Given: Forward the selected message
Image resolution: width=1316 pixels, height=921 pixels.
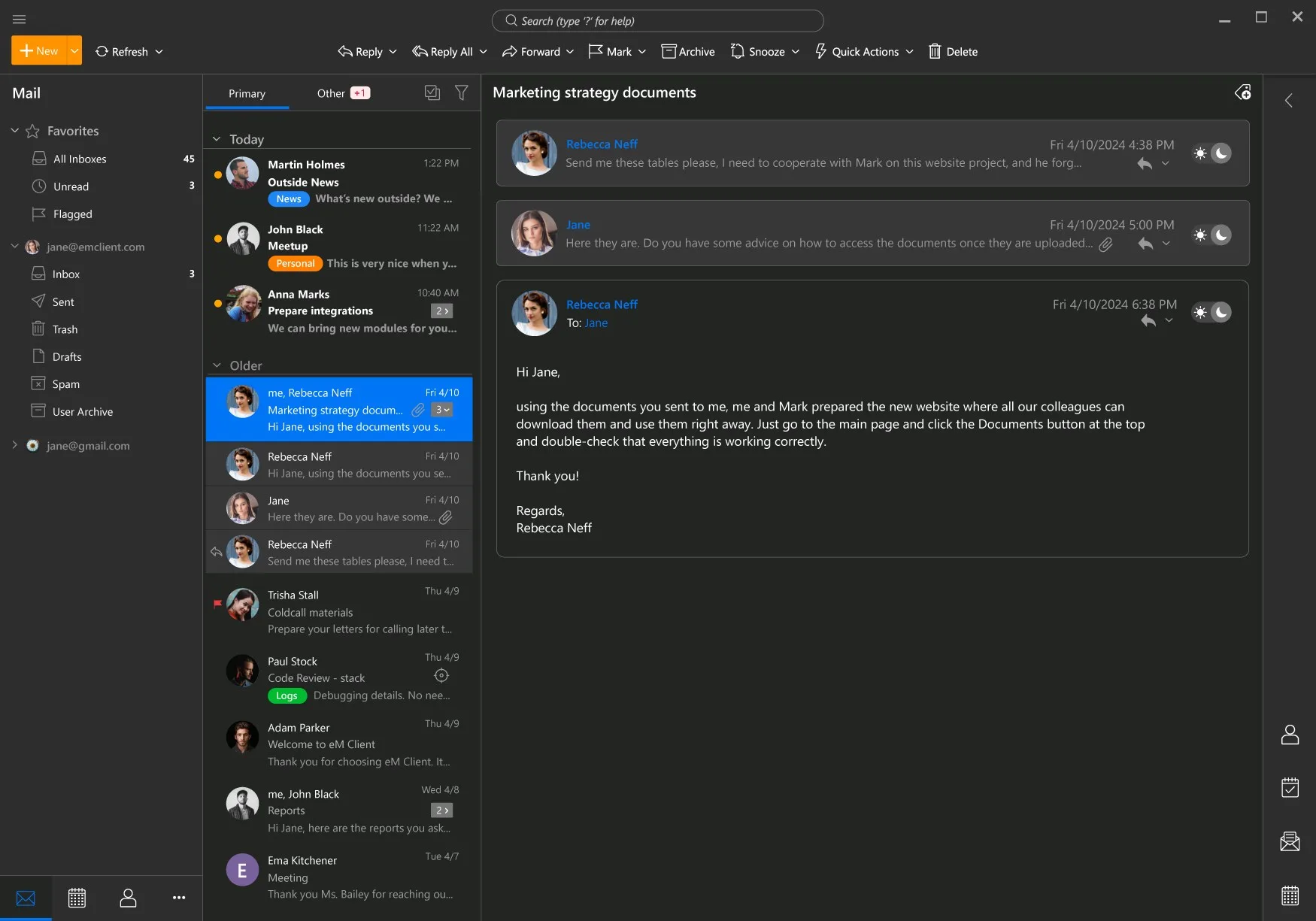Looking at the screenshot, I should 531,52.
